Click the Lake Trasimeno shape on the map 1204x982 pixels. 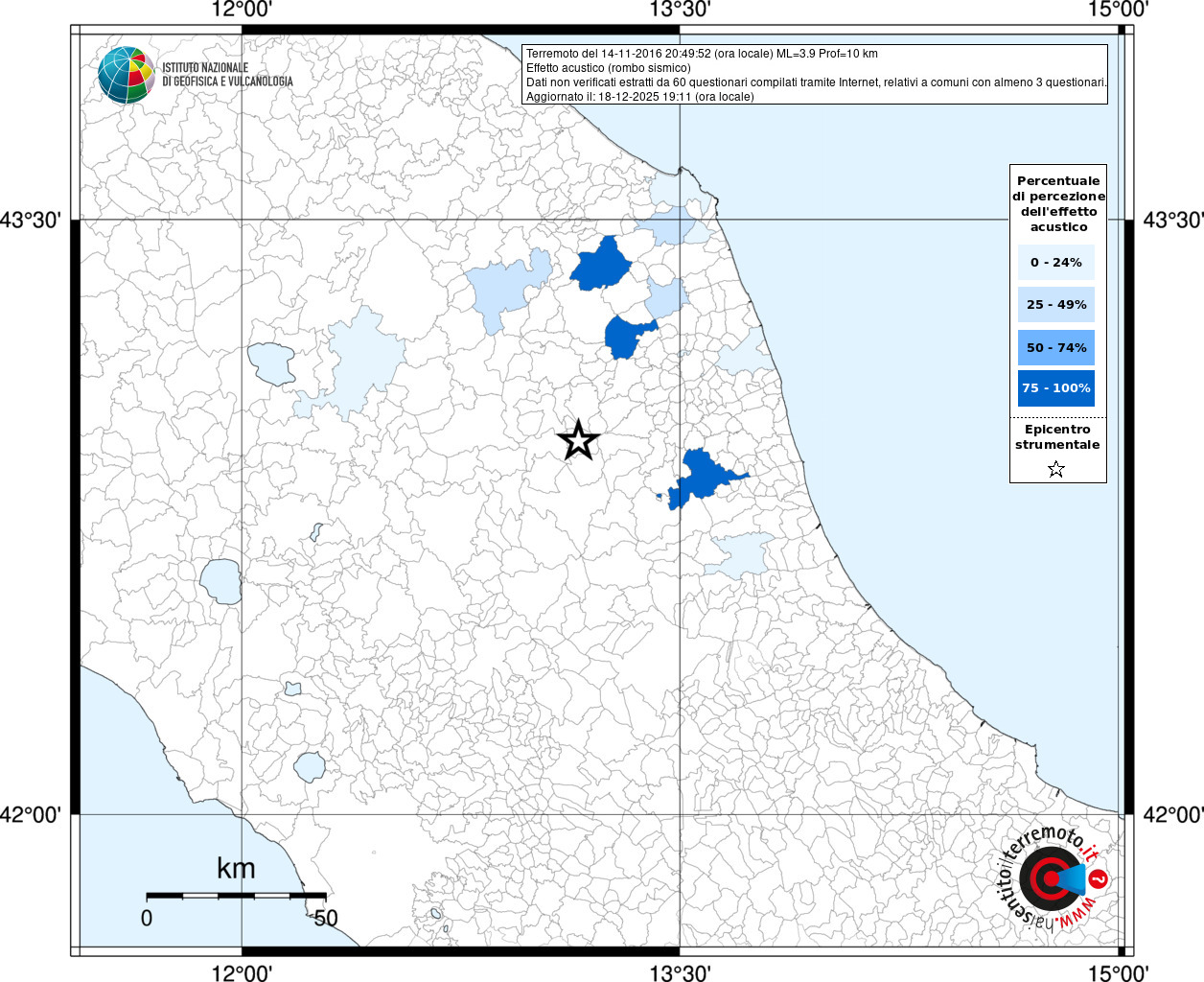272,363
